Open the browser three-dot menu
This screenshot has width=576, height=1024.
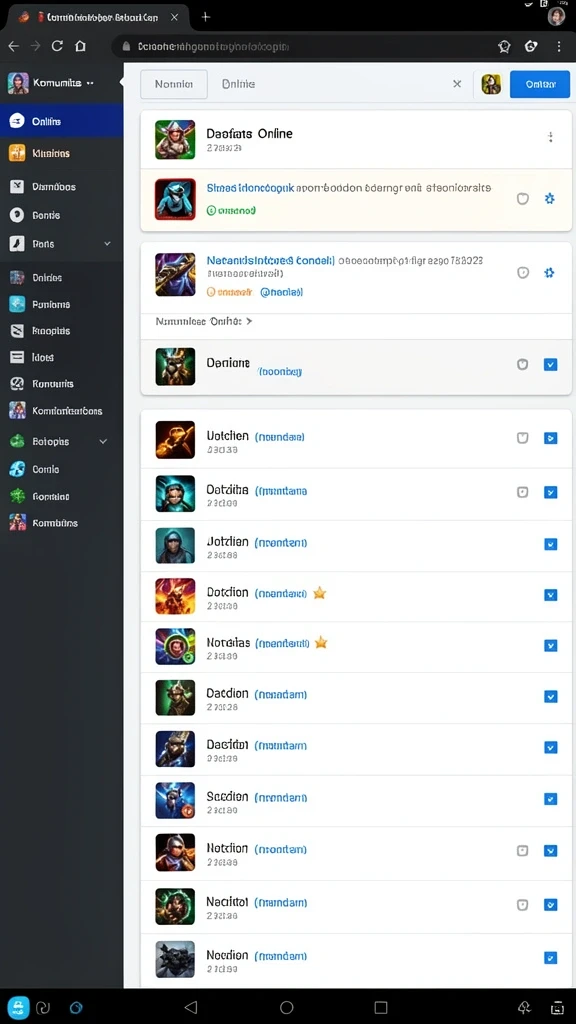click(559, 46)
